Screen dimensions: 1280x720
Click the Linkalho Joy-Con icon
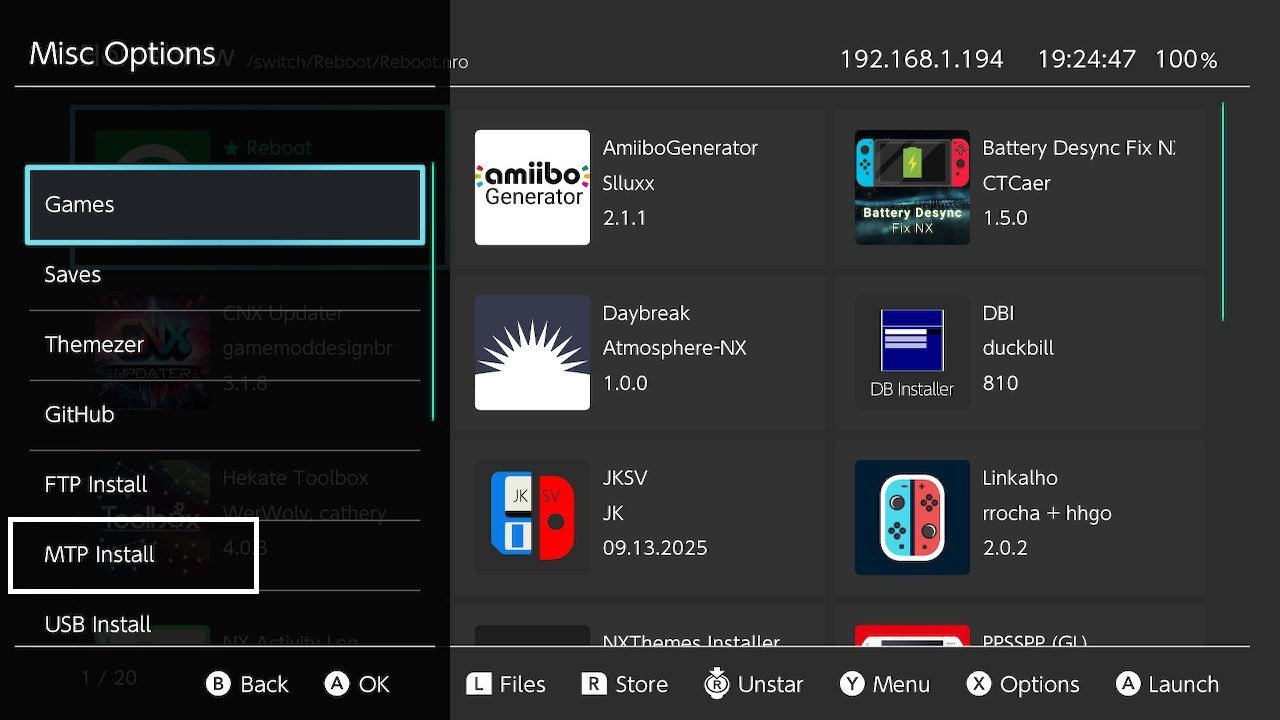pos(912,517)
